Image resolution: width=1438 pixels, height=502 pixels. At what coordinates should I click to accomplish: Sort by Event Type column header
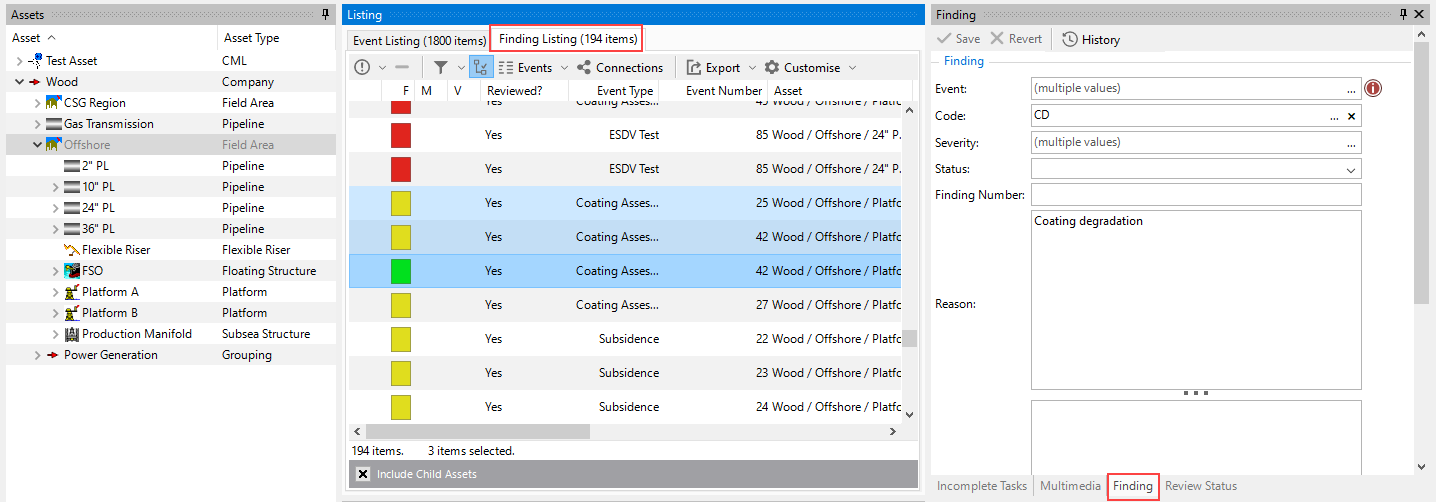625,90
